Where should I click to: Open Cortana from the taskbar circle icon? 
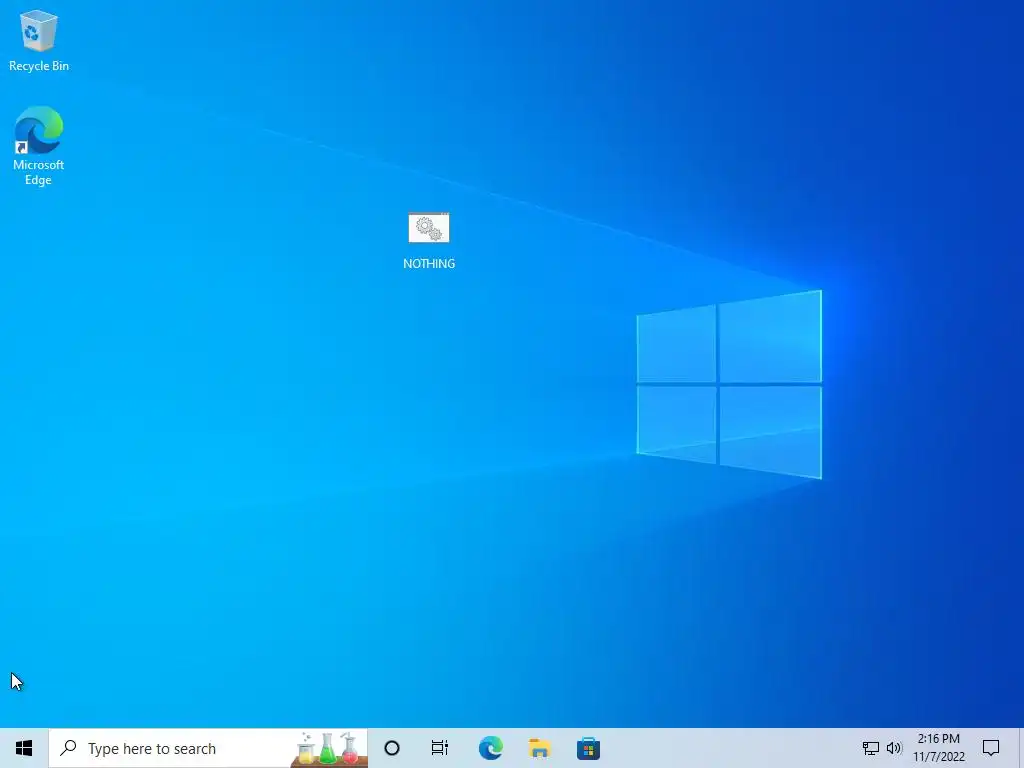pyautogui.click(x=392, y=748)
